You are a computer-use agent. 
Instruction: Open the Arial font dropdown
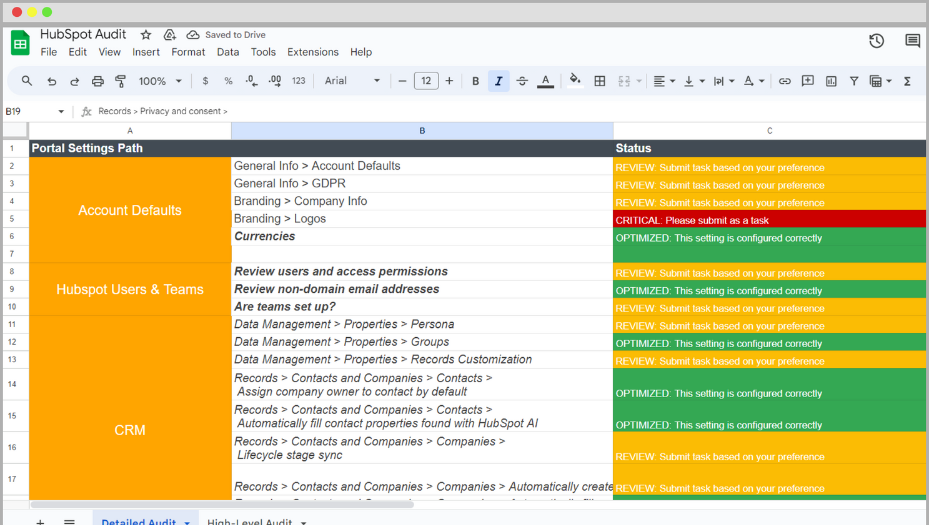tap(352, 81)
